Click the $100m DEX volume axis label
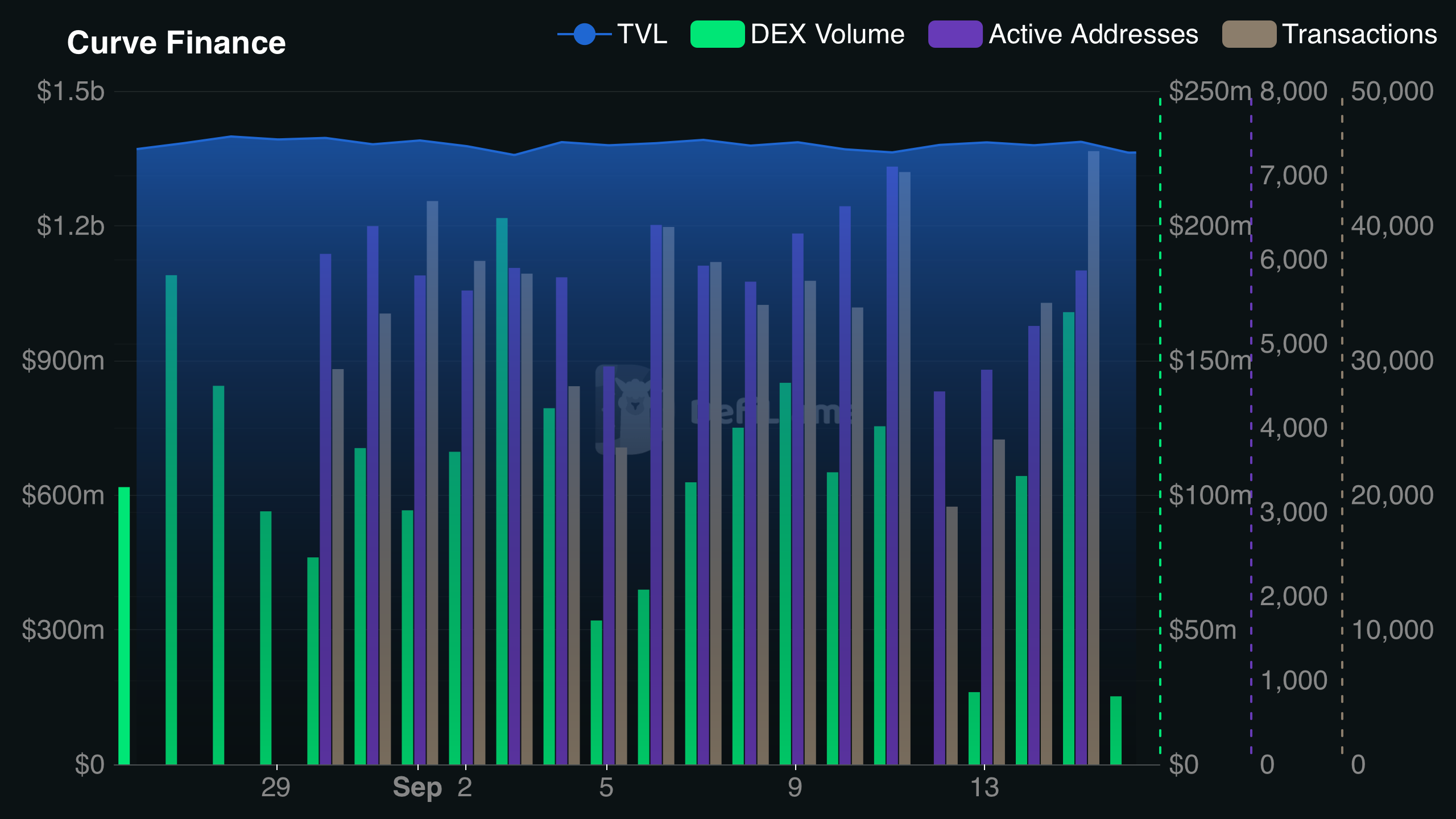The width and height of the screenshot is (1456, 819). (x=1210, y=495)
